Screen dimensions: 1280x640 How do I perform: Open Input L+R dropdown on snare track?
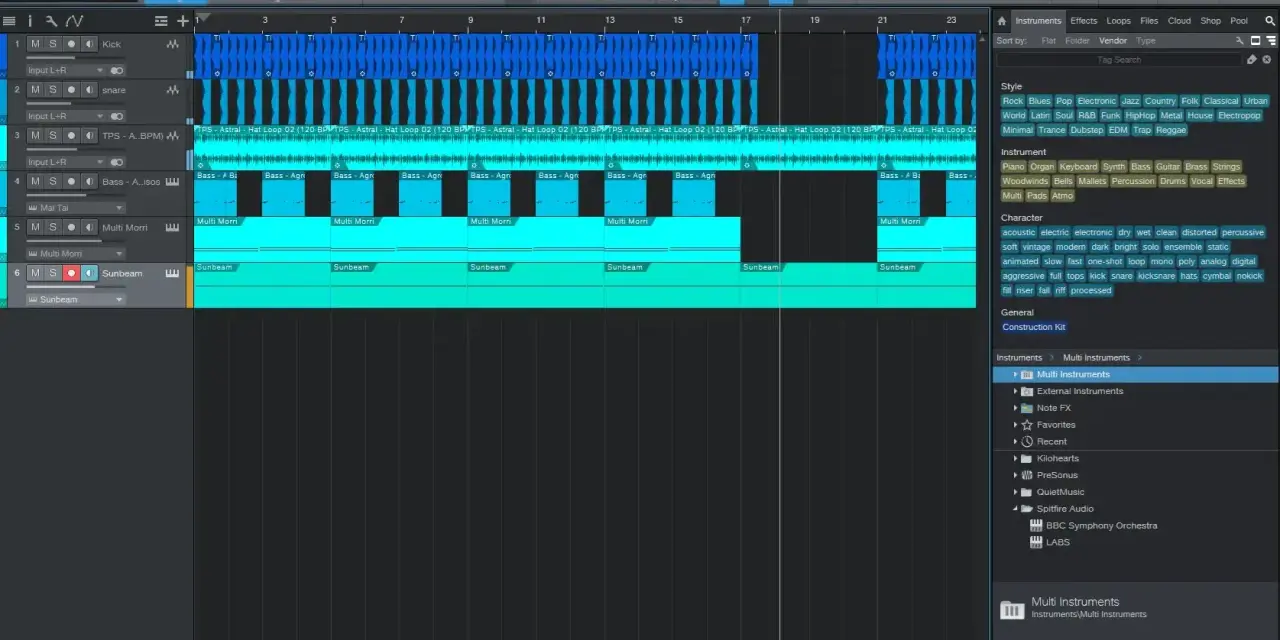[65, 116]
